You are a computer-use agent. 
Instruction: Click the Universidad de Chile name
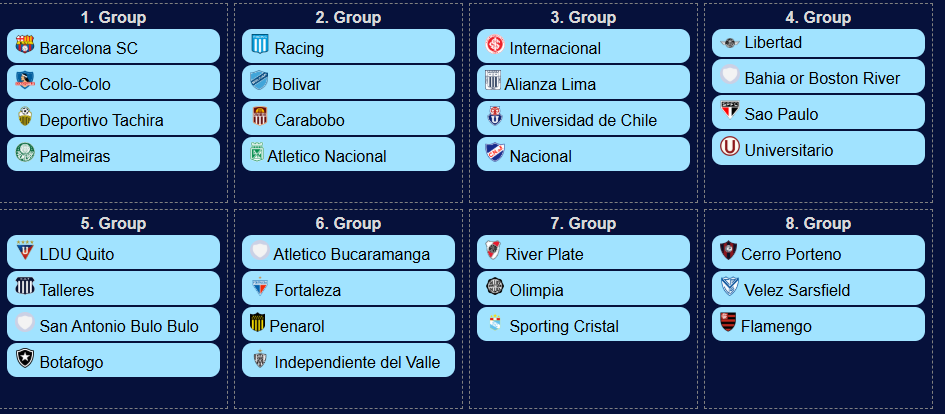pos(583,121)
